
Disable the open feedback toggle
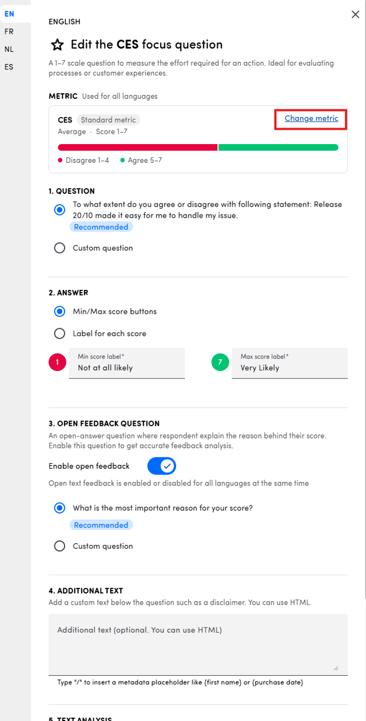[x=161, y=466]
